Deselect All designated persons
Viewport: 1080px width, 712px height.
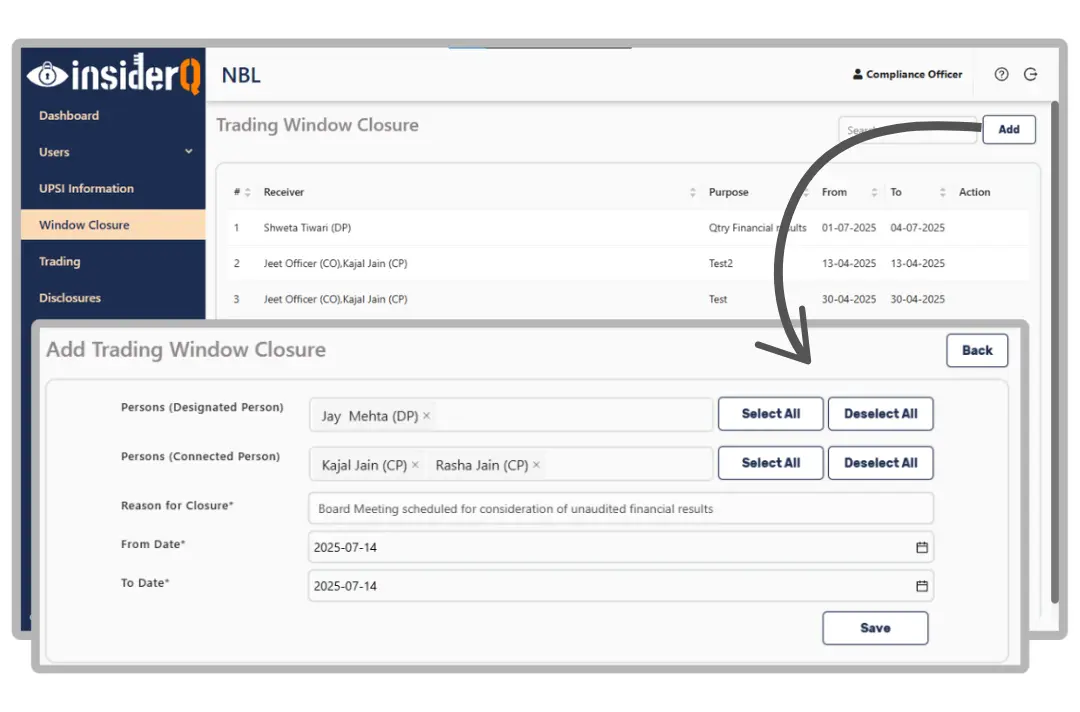click(x=880, y=414)
